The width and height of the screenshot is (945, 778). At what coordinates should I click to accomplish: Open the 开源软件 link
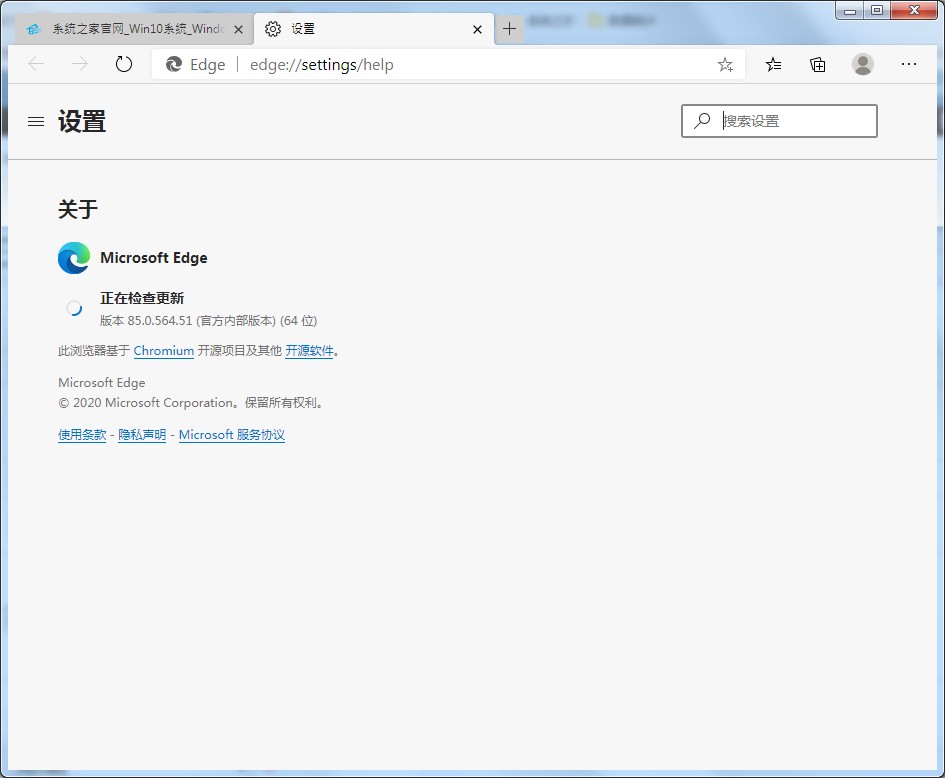(x=309, y=351)
